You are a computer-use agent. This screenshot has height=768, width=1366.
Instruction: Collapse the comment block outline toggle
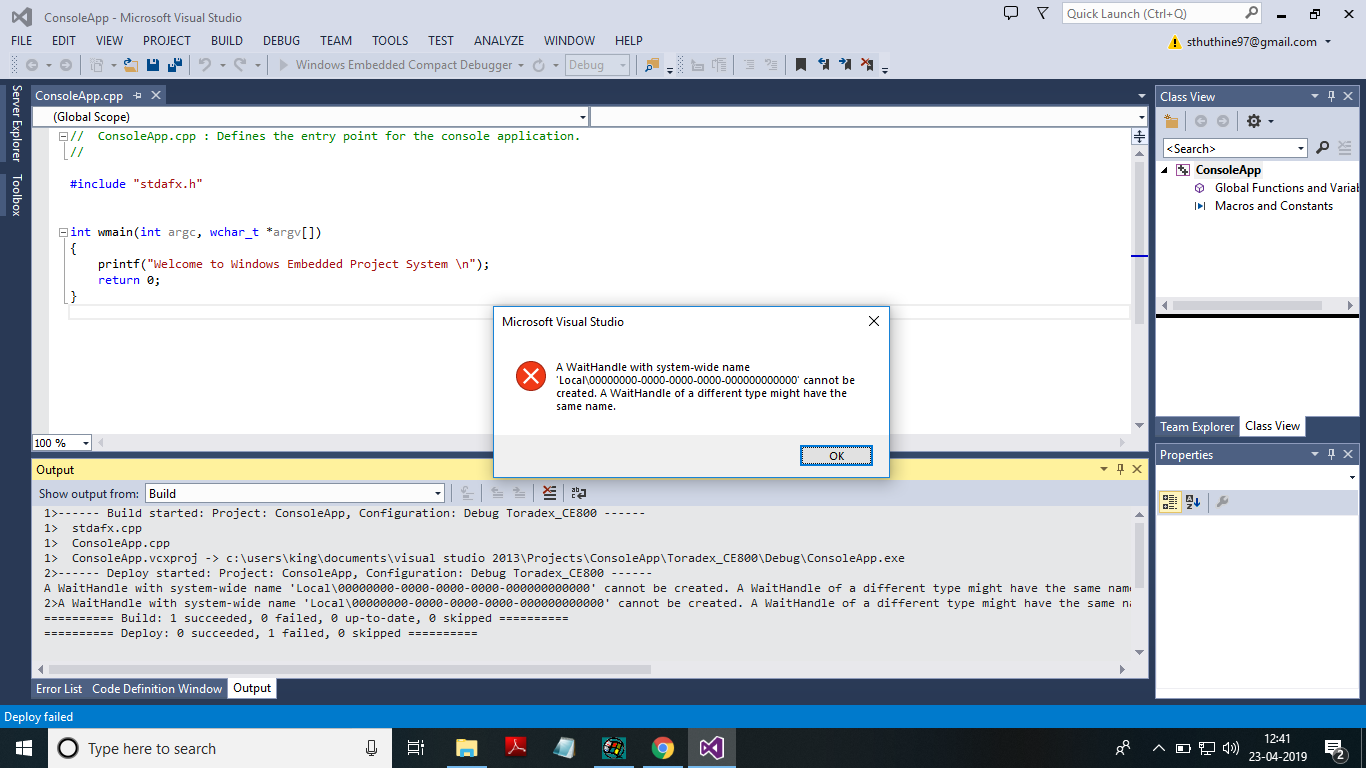63,136
